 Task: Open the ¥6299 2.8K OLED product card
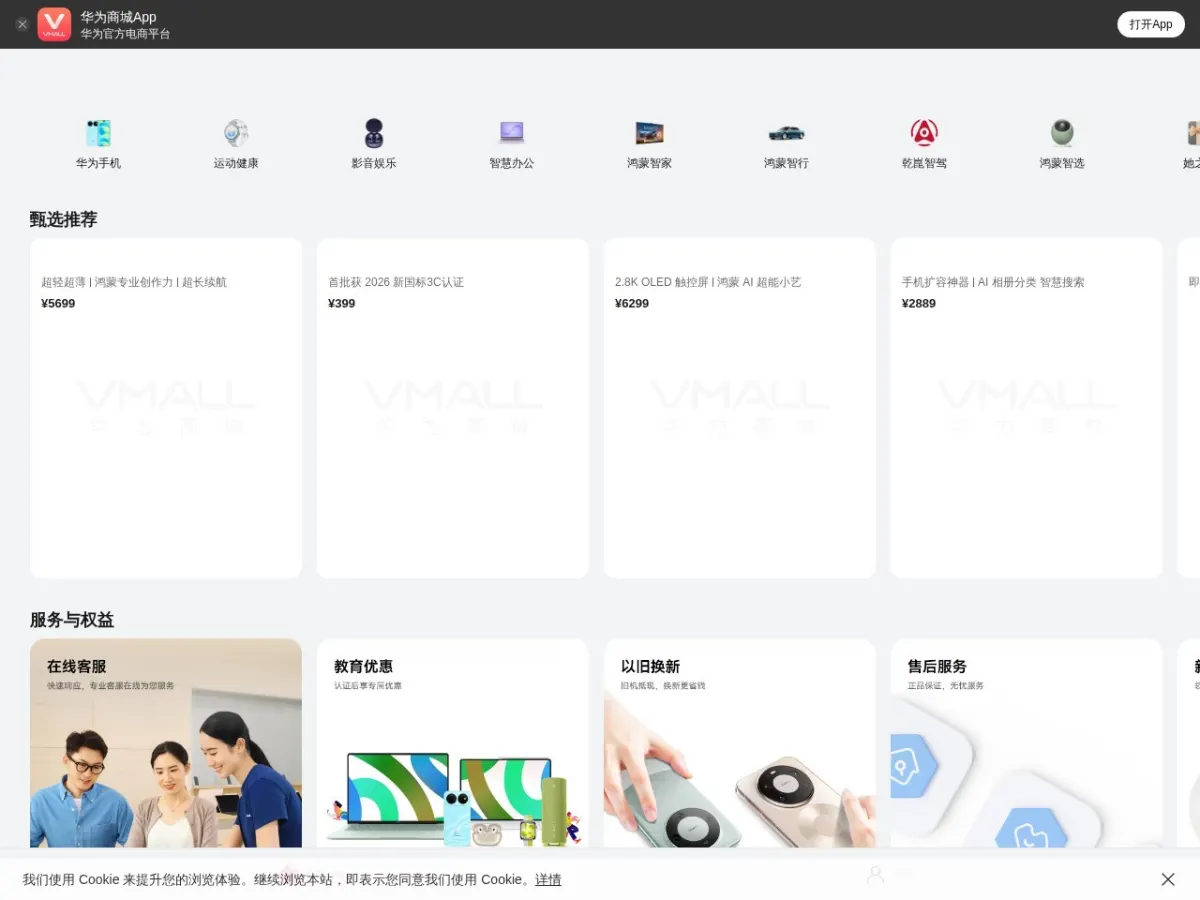click(740, 408)
